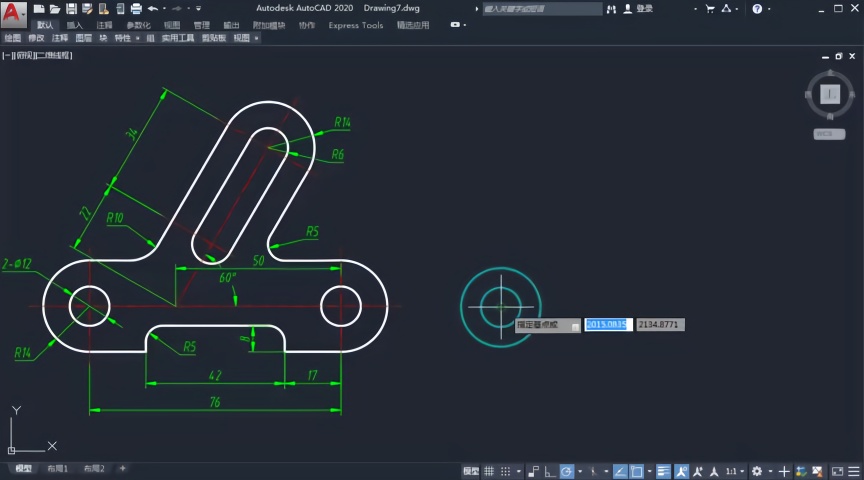
Task: Open the redo history dropdown arrow
Action: 188,9
